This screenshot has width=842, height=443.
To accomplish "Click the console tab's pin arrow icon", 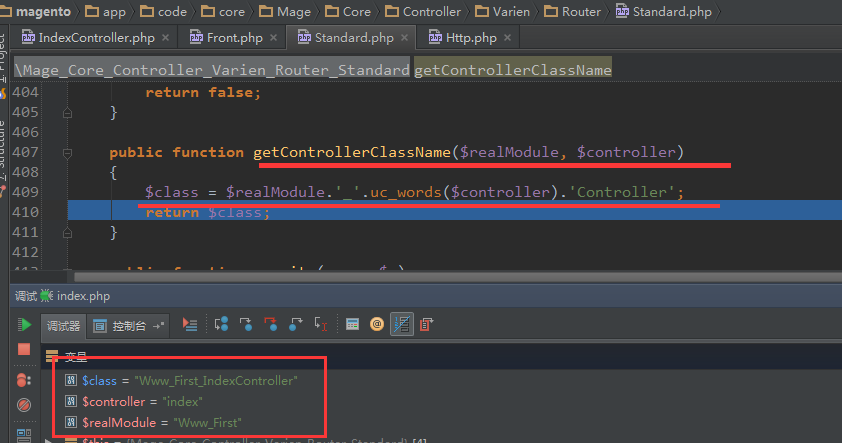I will click(x=158, y=326).
